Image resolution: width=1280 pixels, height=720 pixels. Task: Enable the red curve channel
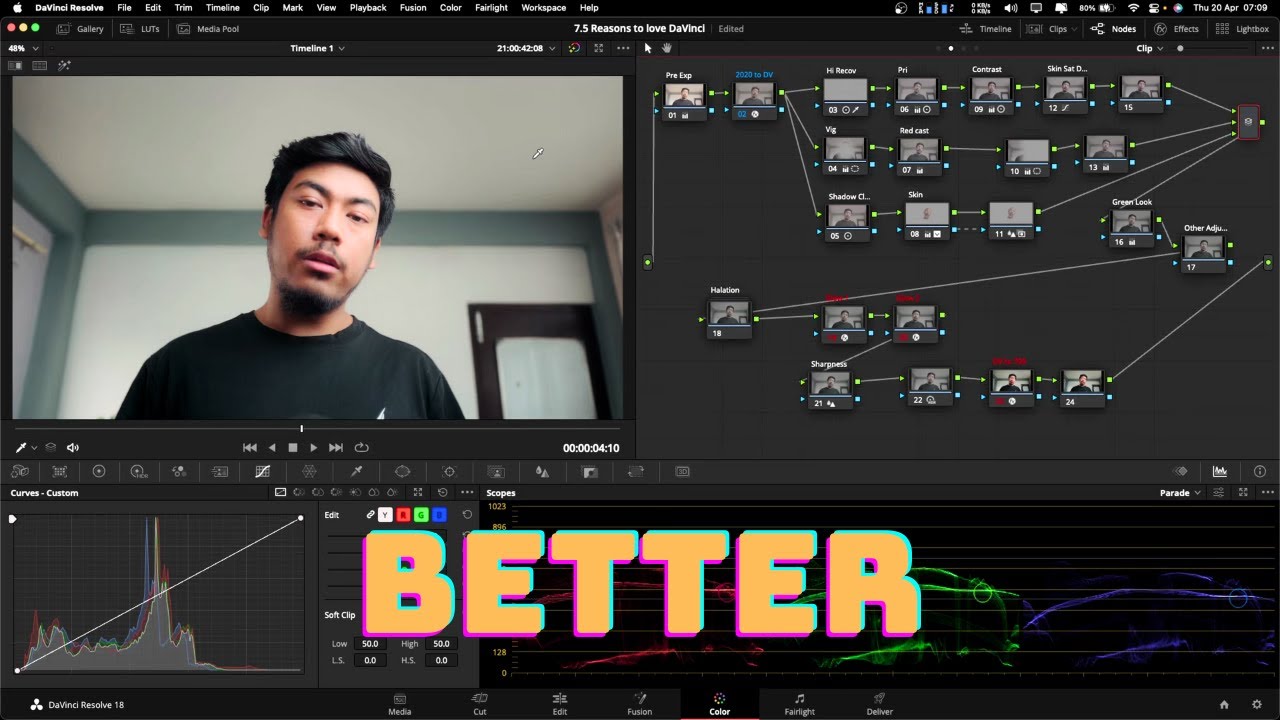click(404, 515)
